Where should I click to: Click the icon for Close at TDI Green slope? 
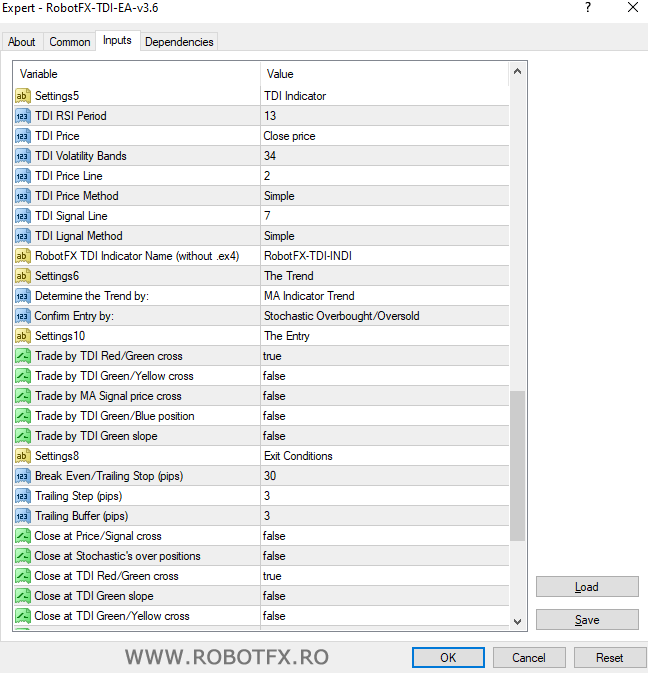click(x=23, y=597)
